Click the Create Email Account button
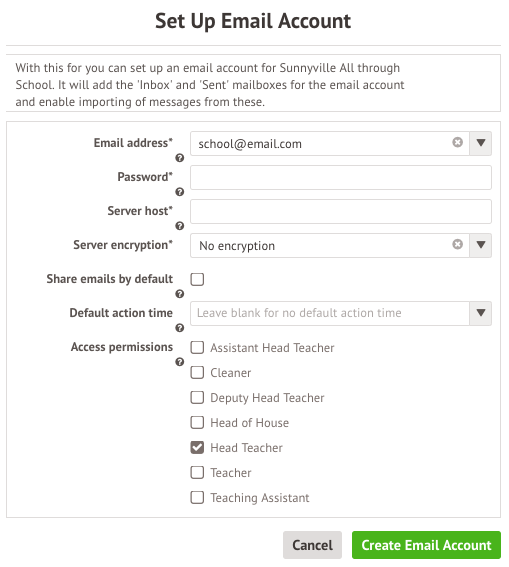Viewport: 509px width, 567px height. click(x=426, y=545)
